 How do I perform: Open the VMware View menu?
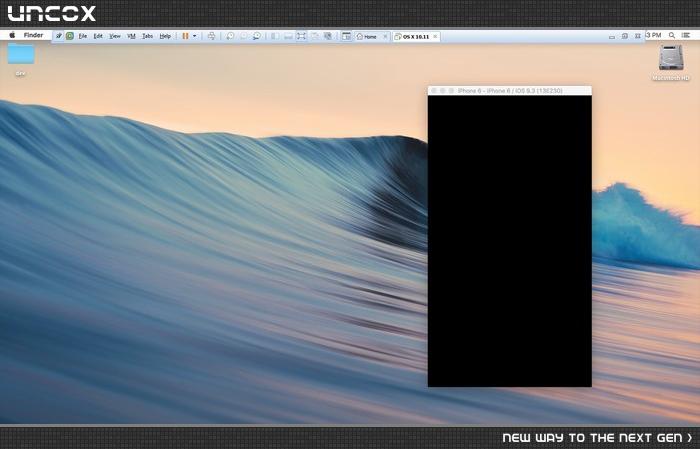(115, 36)
